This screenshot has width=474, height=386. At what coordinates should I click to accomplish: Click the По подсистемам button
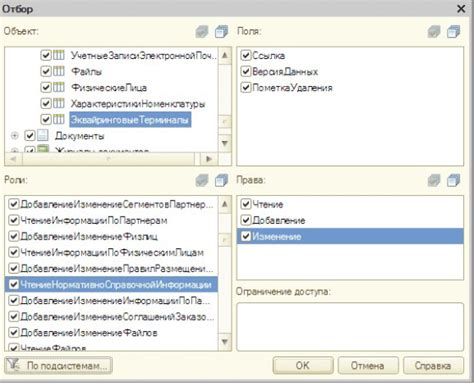tap(59, 365)
